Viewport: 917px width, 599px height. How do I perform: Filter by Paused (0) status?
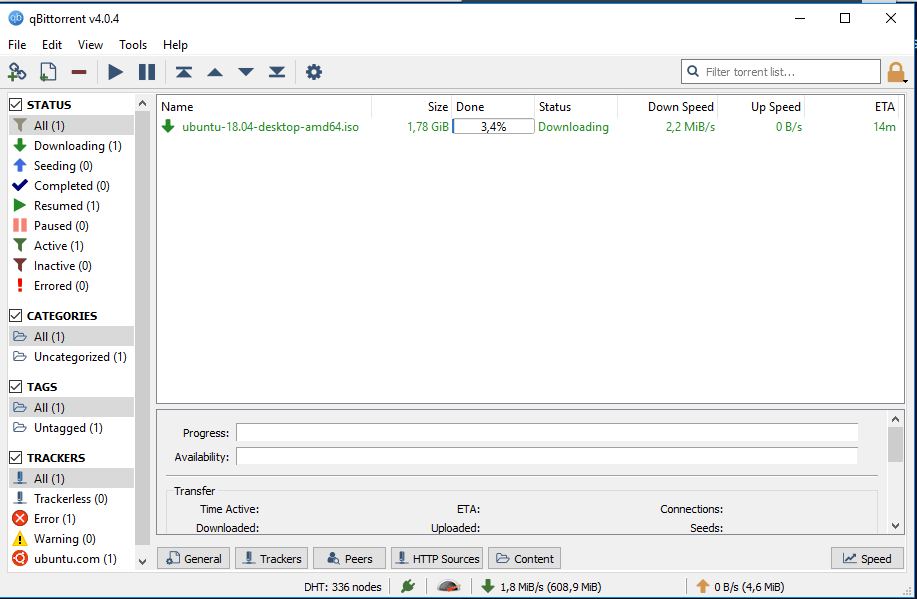(x=71, y=225)
